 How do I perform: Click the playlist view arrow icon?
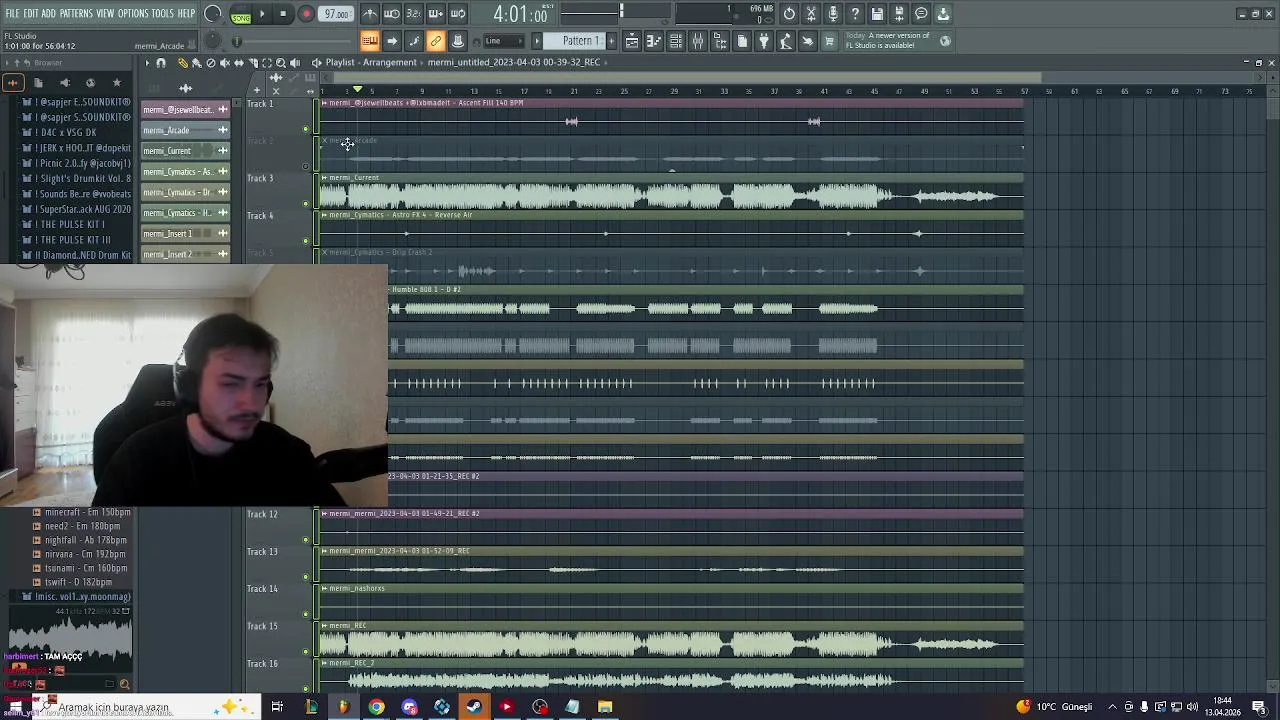[x=392, y=41]
